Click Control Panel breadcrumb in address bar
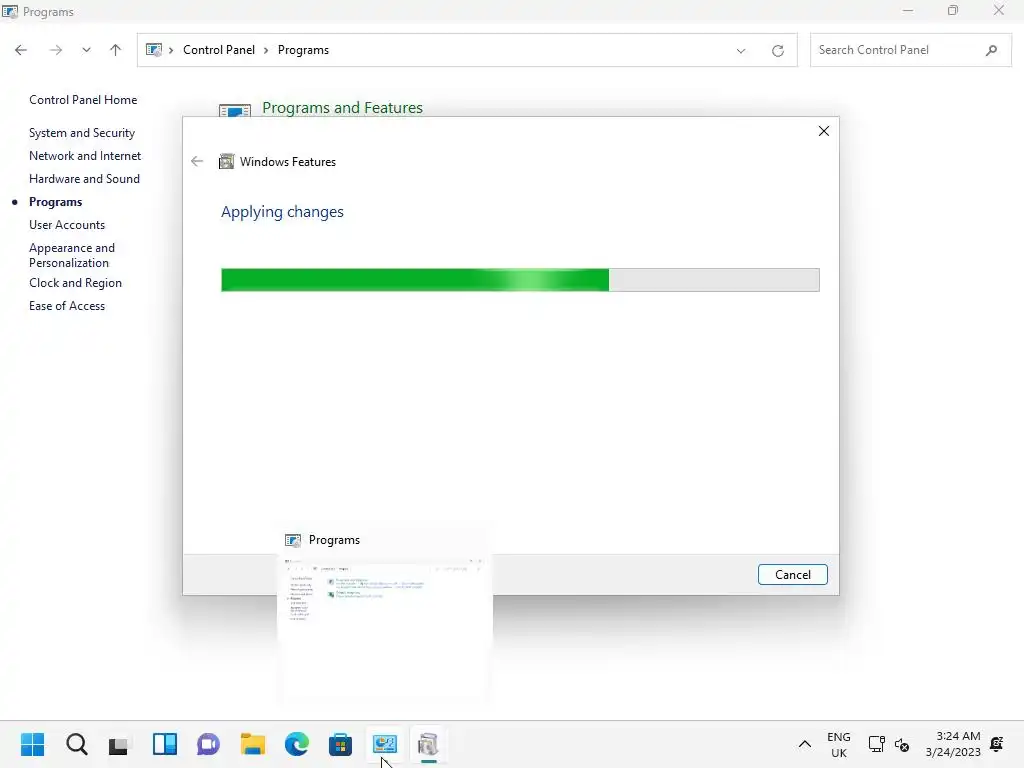 pyautogui.click(x=219, y=50)
